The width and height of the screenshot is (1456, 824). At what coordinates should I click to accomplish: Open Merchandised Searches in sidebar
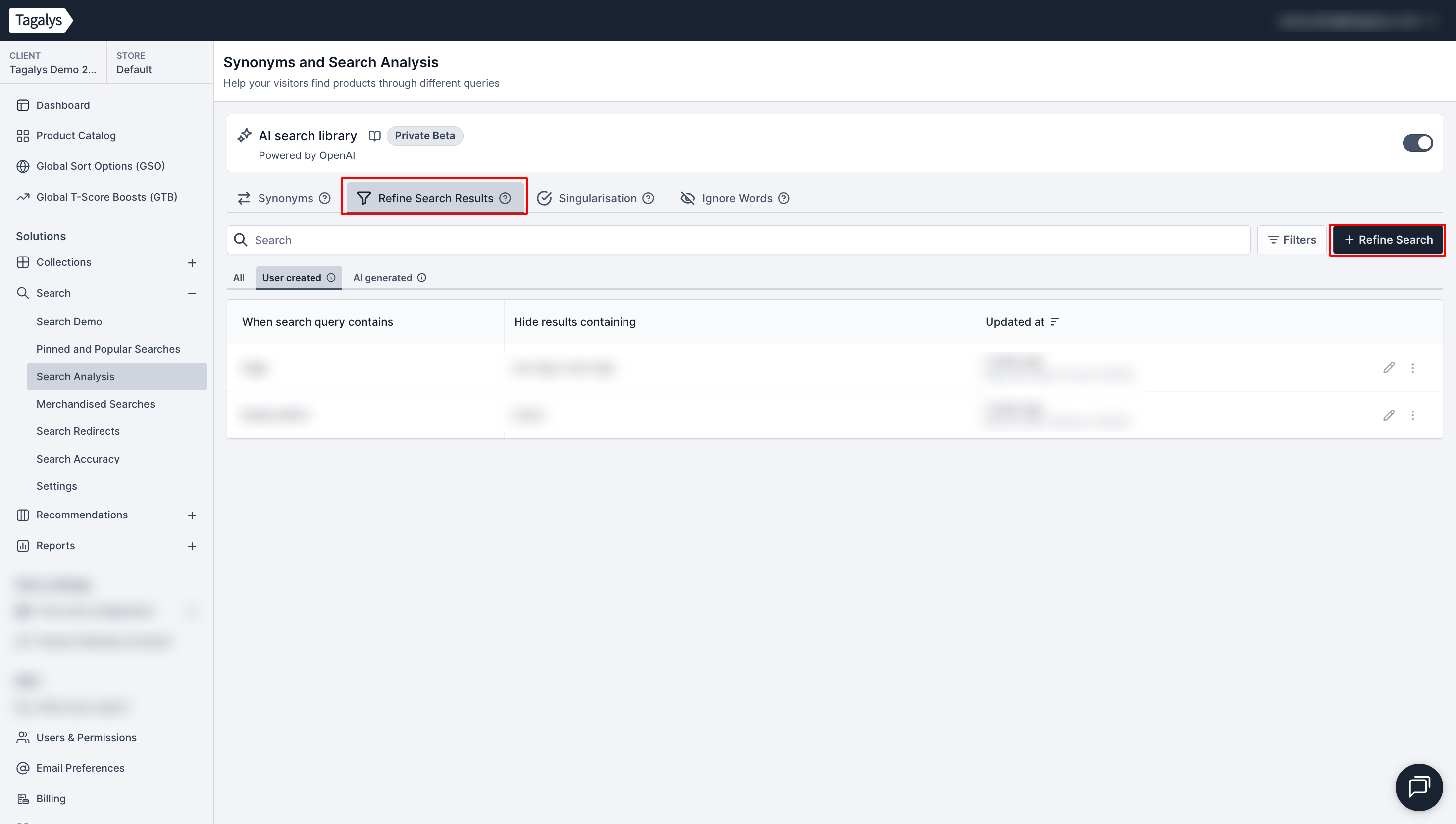click(96, 404)
